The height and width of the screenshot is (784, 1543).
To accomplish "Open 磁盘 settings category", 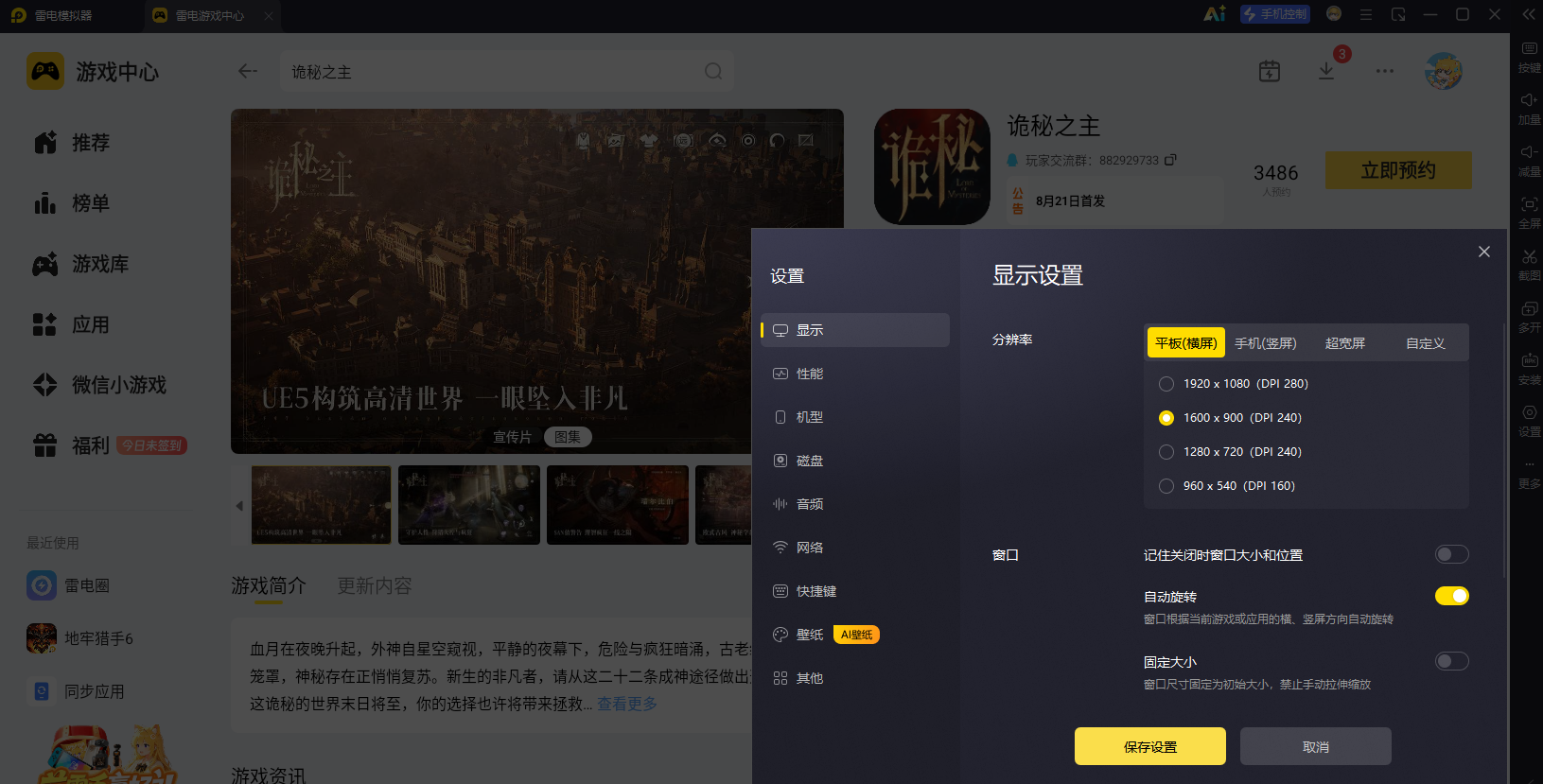I will tap(855, 461).
